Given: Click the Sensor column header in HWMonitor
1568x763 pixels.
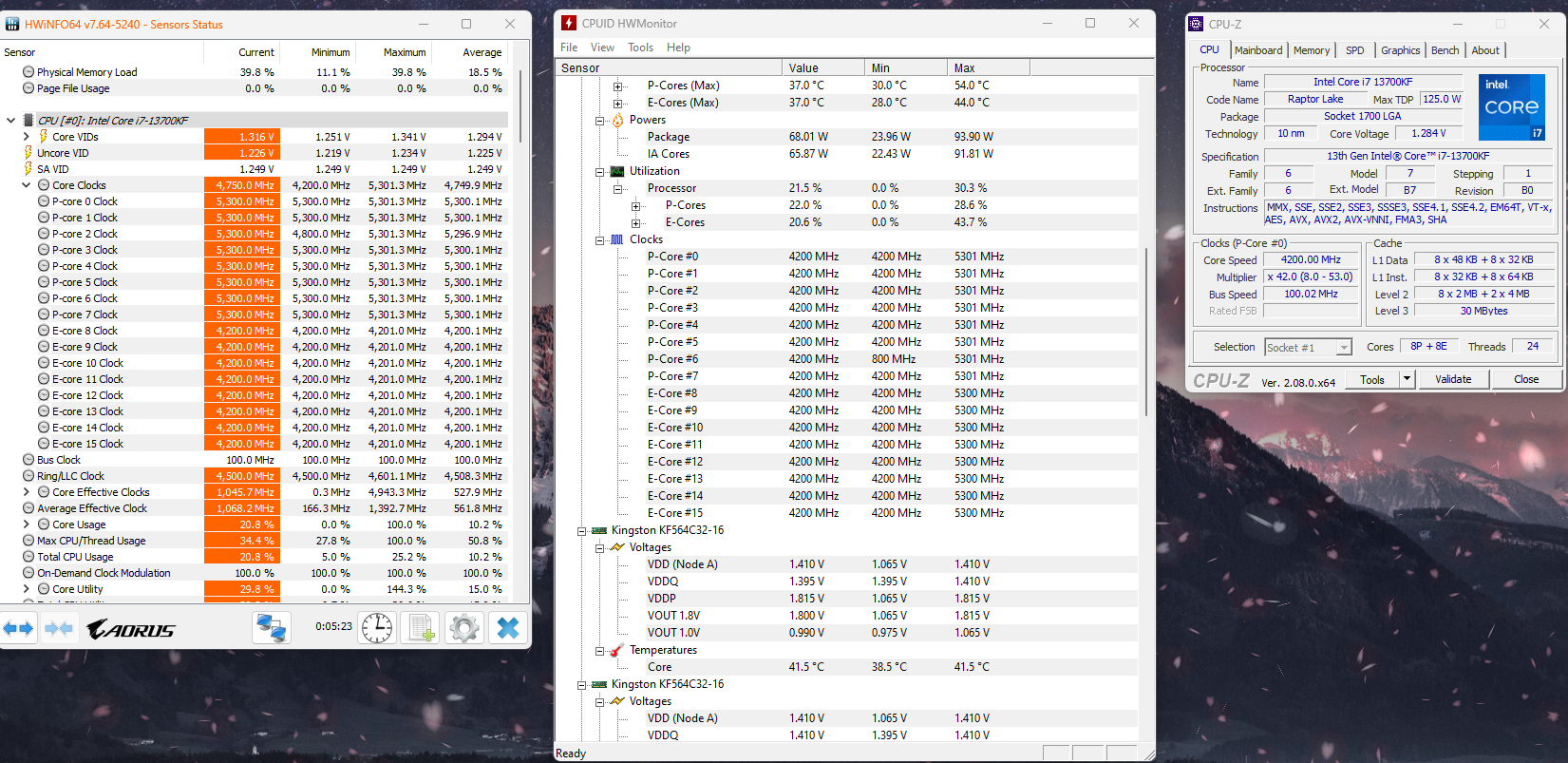Looking at the screenshot, I should coord(669,67).
